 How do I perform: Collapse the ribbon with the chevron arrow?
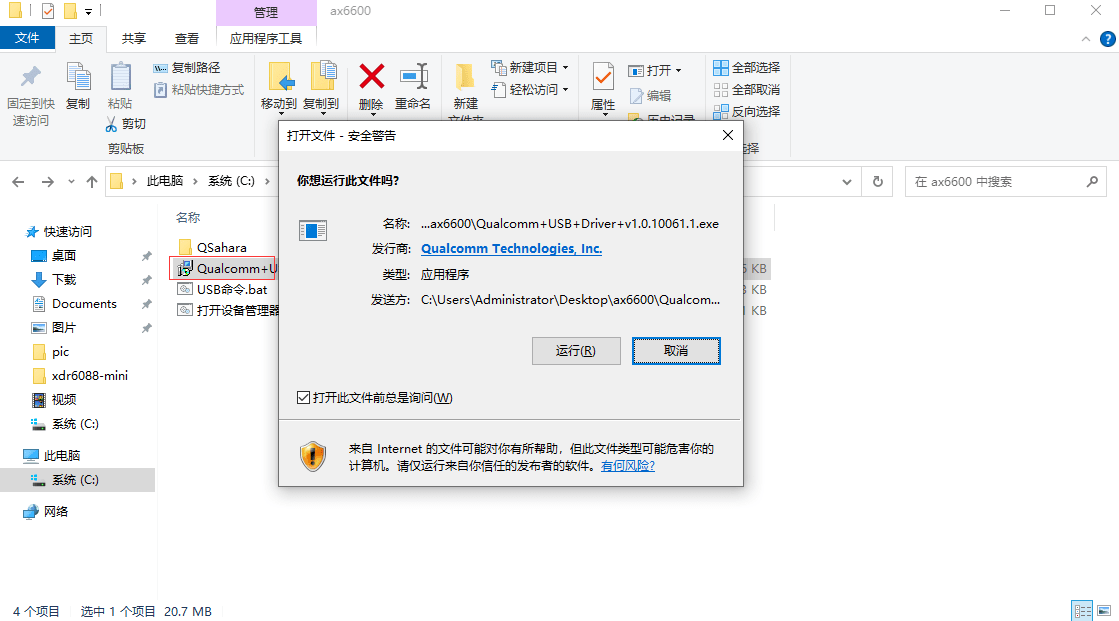[1085, 39]
